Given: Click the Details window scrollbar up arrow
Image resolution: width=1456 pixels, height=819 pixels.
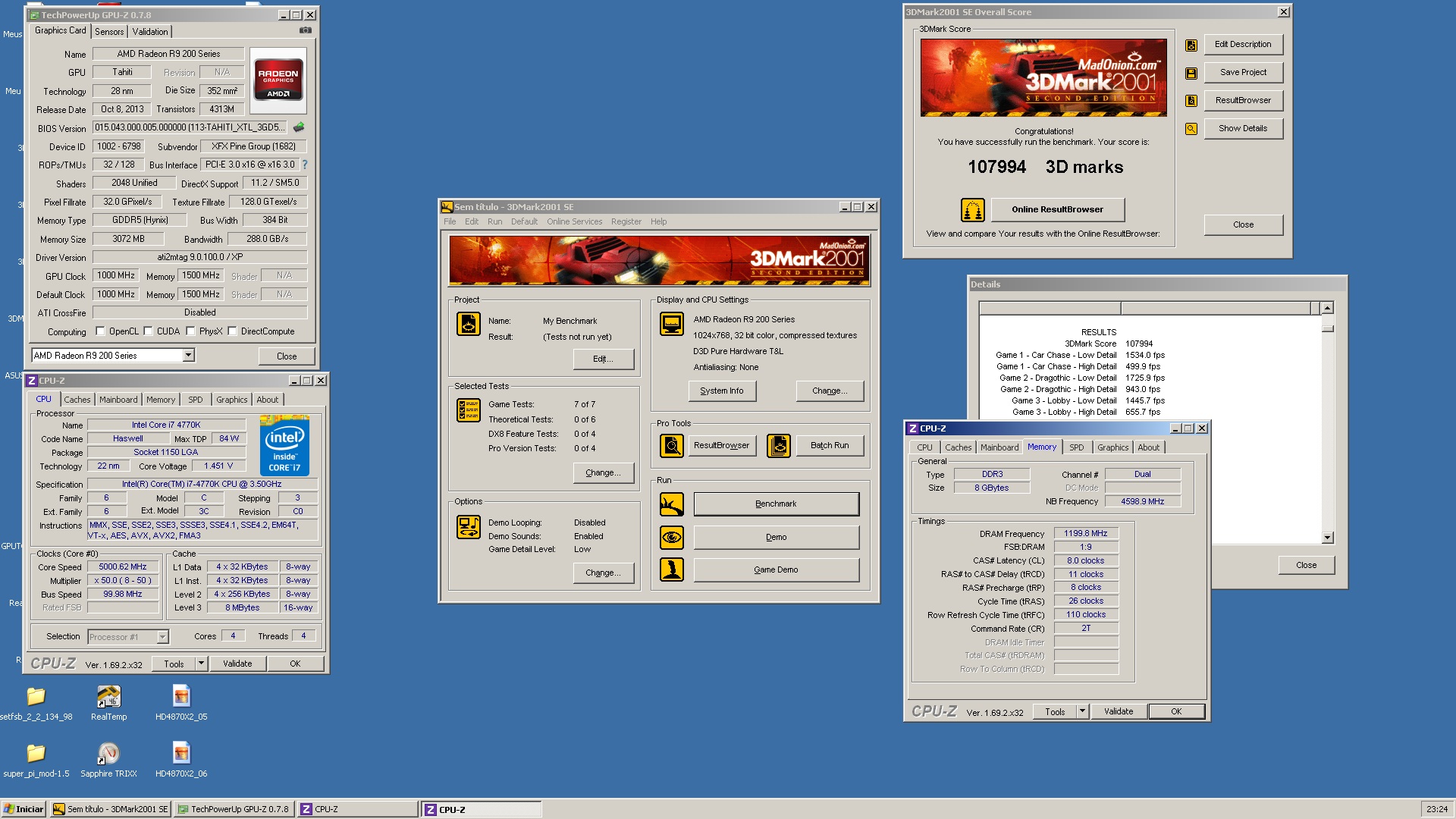Looking at the screenshot, I should 1327,308.
